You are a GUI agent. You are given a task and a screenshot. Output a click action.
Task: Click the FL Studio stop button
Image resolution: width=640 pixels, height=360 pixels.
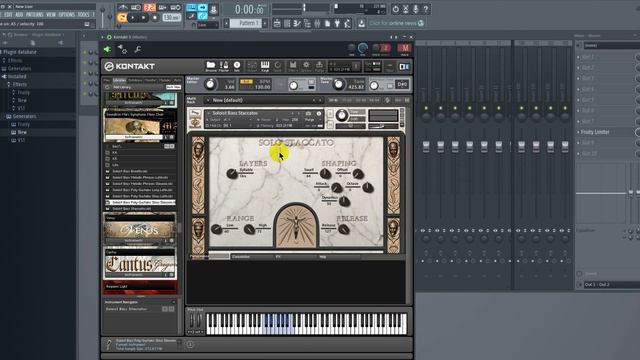143,18
